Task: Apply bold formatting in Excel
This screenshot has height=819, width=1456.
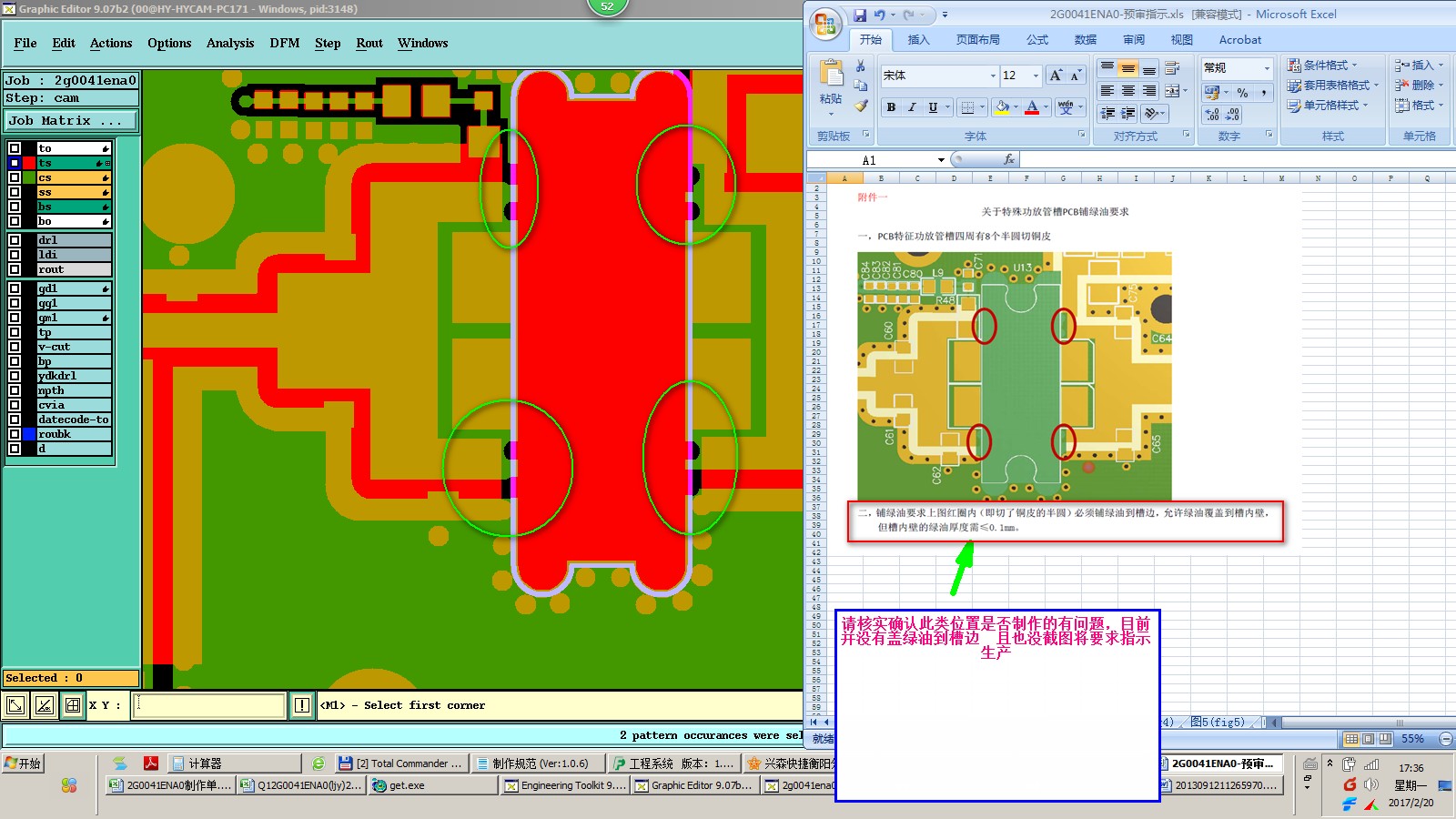Action: pyautogui.click(x=891, y=107)
